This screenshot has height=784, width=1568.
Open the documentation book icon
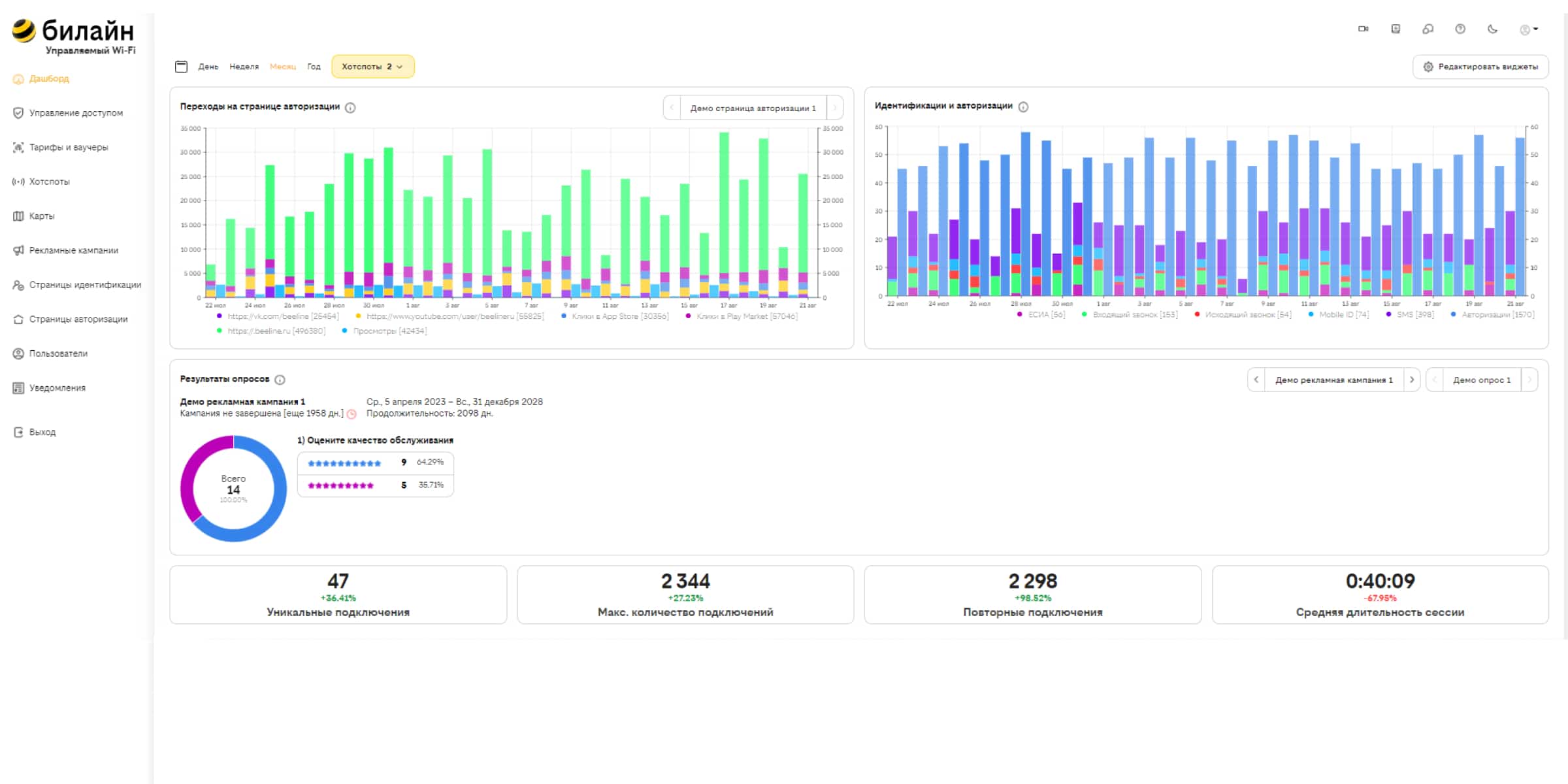tap(1396, 29)
